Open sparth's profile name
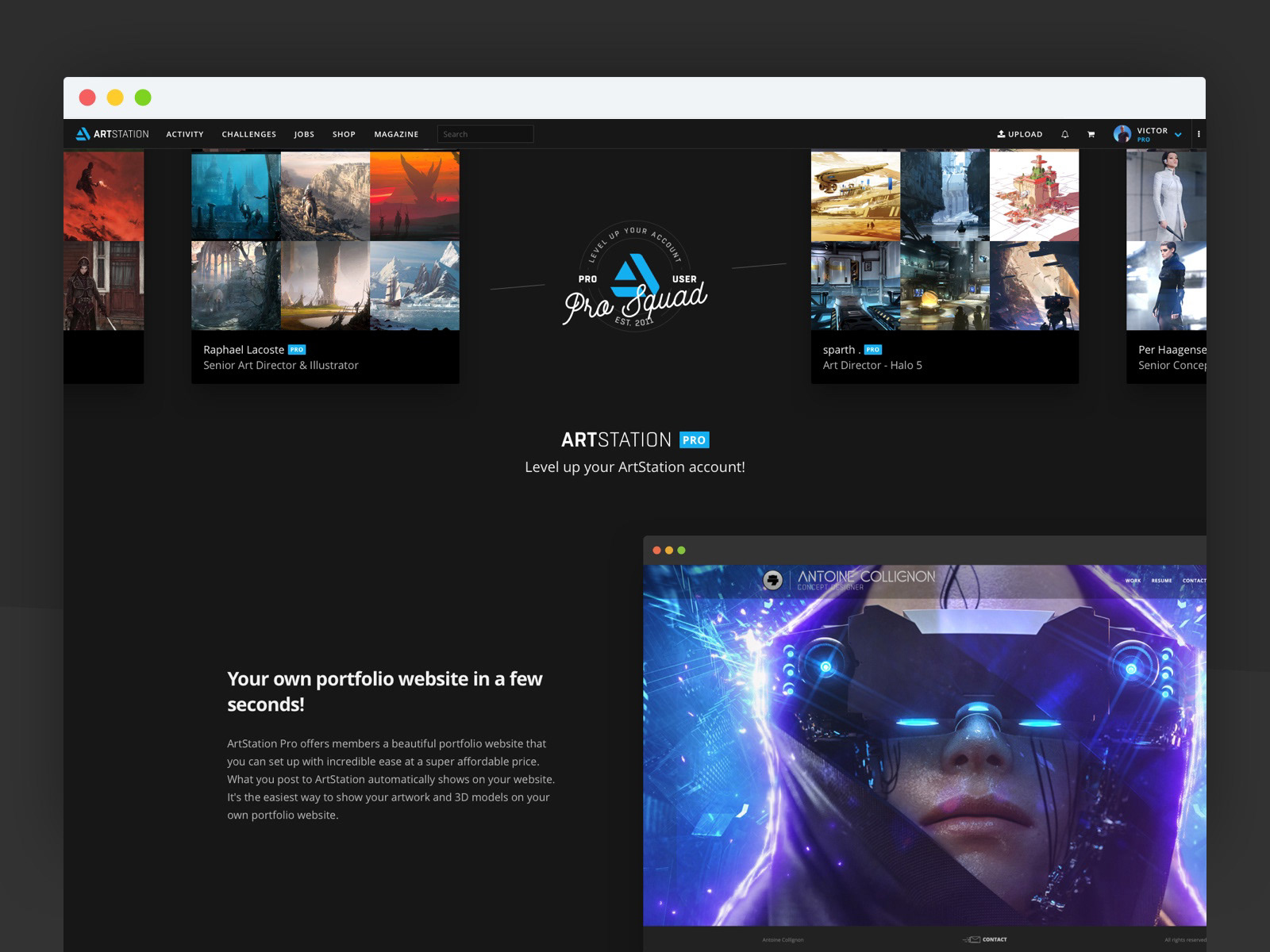The height and width of the screenshot is (952, 1270). (x=841, y=350)
